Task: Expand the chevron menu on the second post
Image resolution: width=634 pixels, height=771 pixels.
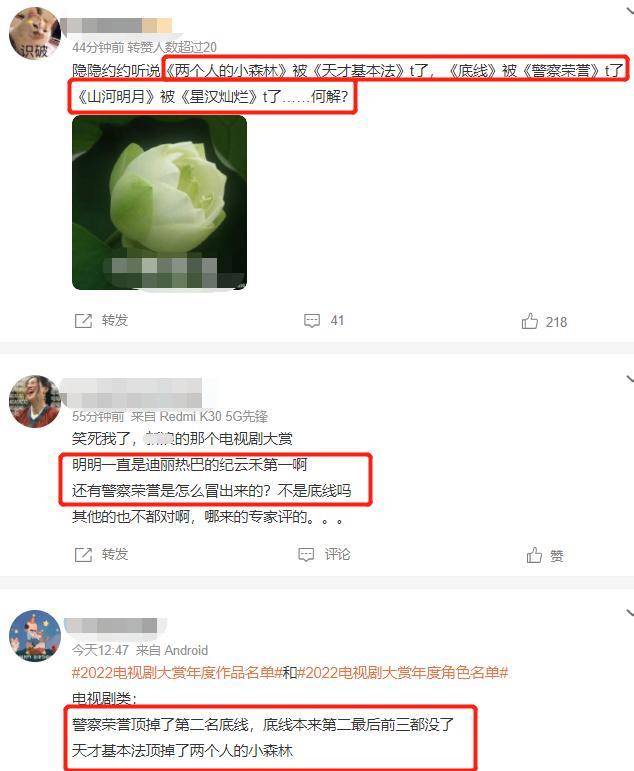Action: click(629, 379)
